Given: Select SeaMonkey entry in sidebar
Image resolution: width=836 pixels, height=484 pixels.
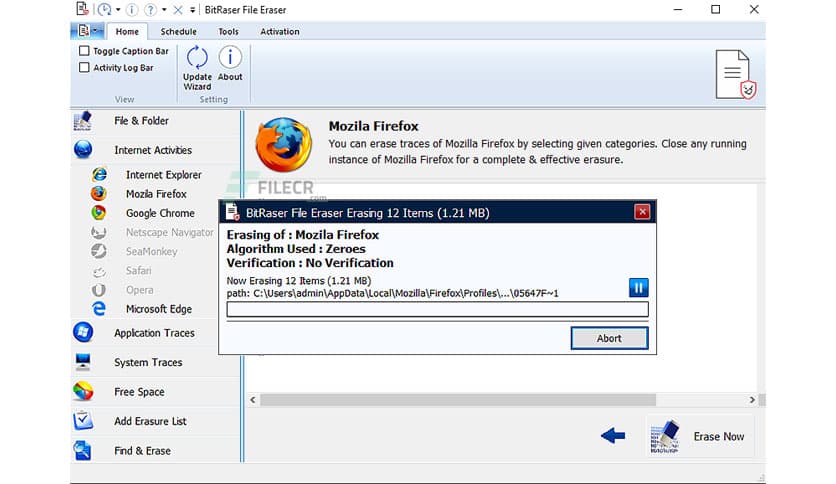Looking at the screenshot, I should coord(151,252).
